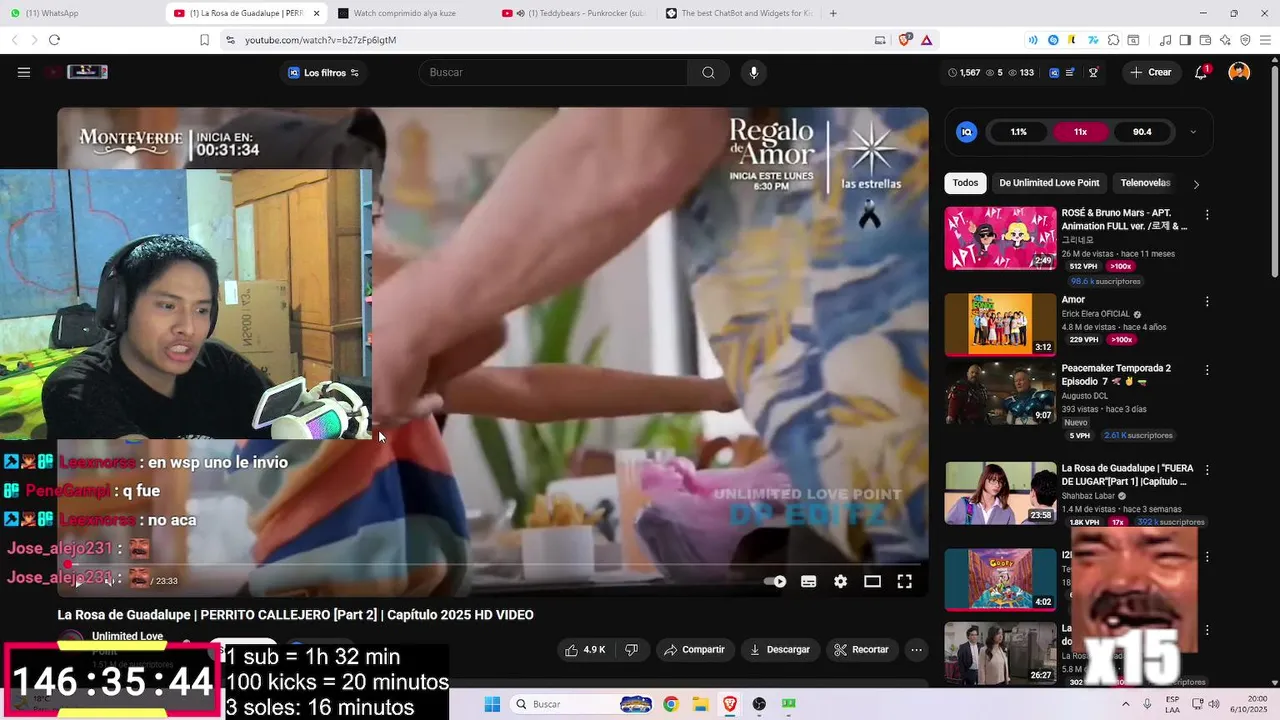The width and height of the screenshot is (1280, 720).
Task: Open the notifications bell
Action: [1202, 72]
